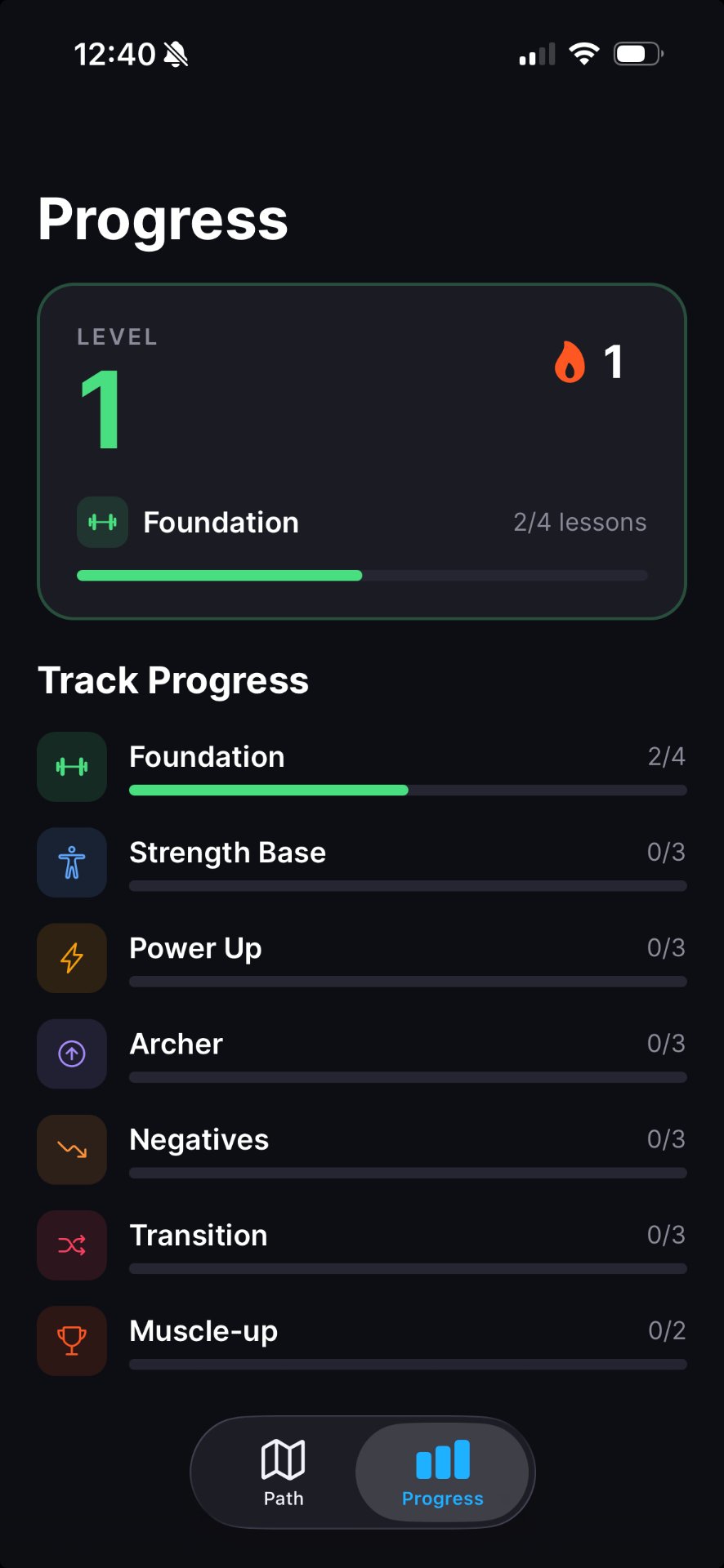Tap the Strength Base figure icon

(x=72, y=862)
